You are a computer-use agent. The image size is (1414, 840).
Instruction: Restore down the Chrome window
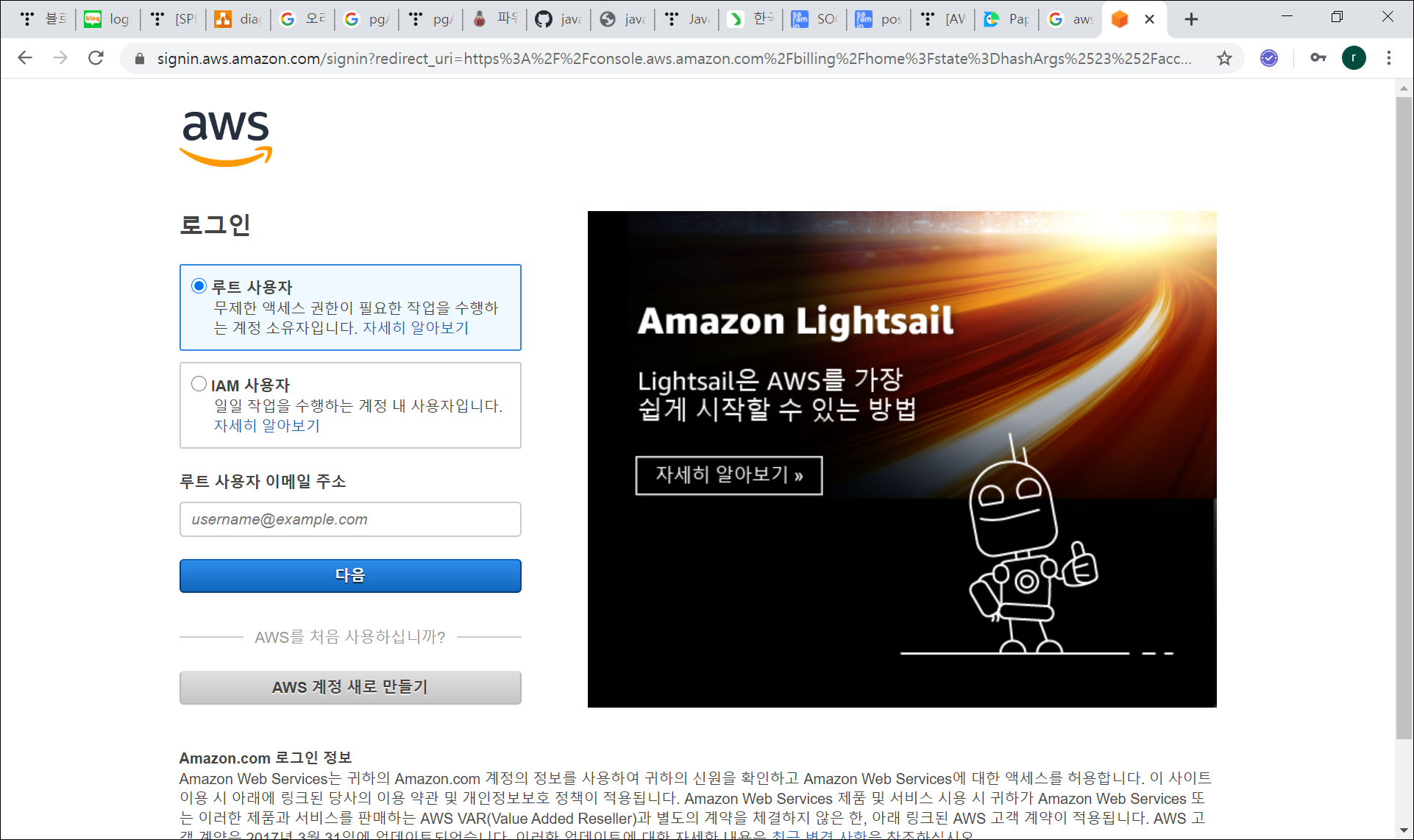click(1337, 16)
